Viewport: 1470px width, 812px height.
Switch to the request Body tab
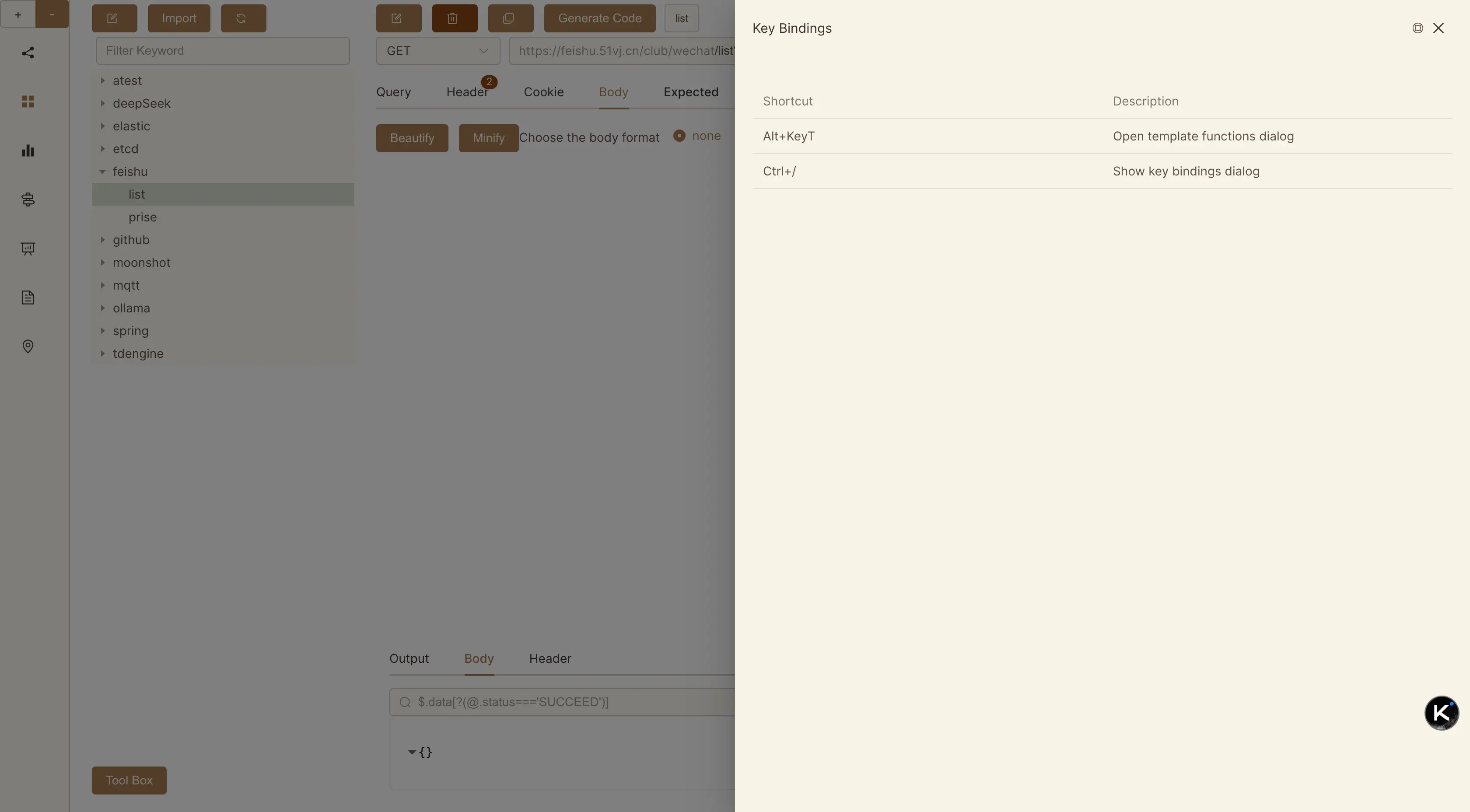(x=613, y=92)
